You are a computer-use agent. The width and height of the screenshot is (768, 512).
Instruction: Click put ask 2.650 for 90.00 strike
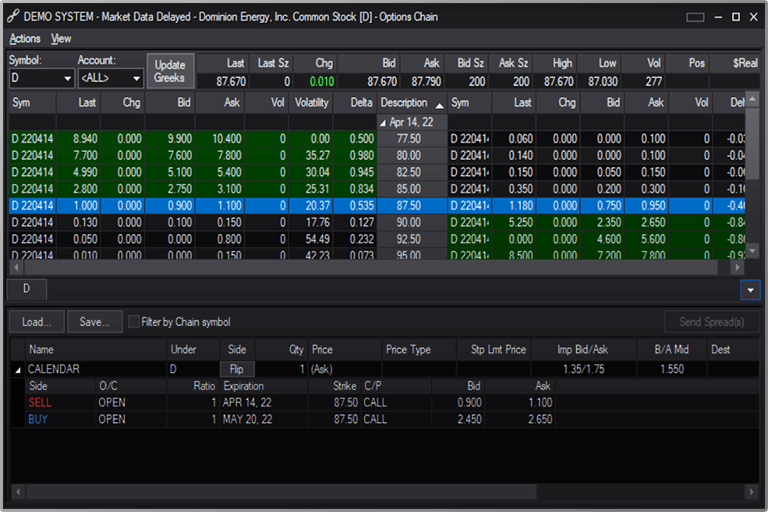point(647,222)
